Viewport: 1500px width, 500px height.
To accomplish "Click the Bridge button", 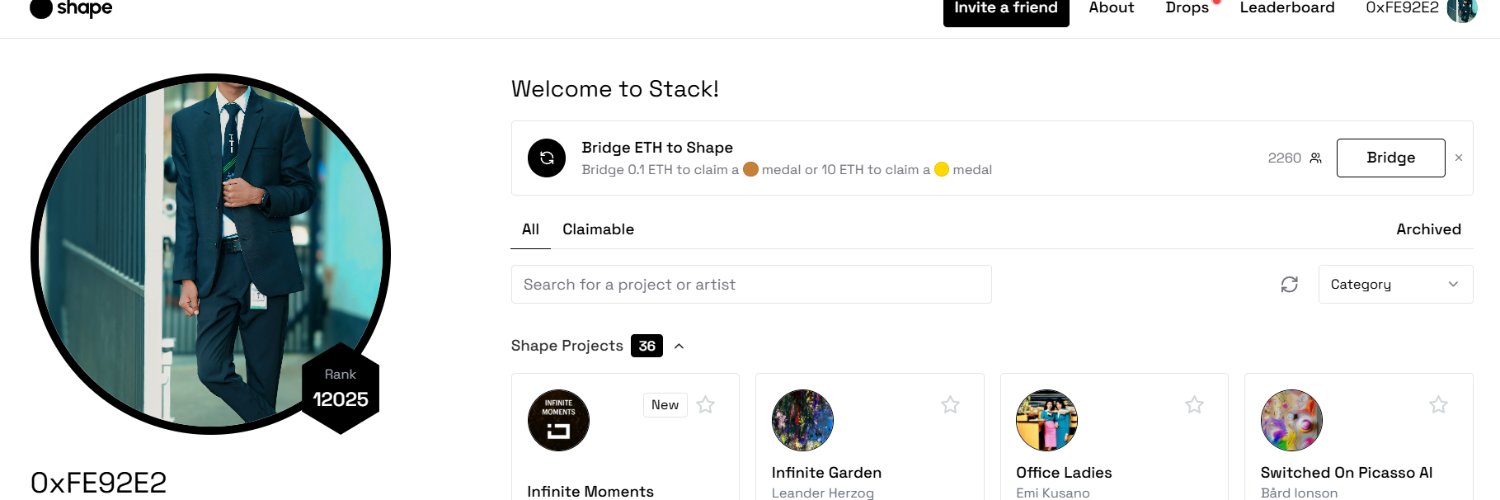I will point(1391,158).
